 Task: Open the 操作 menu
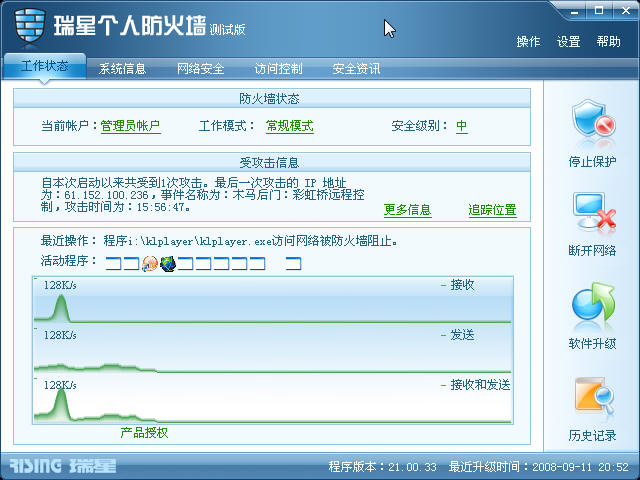tap(528, 42)
